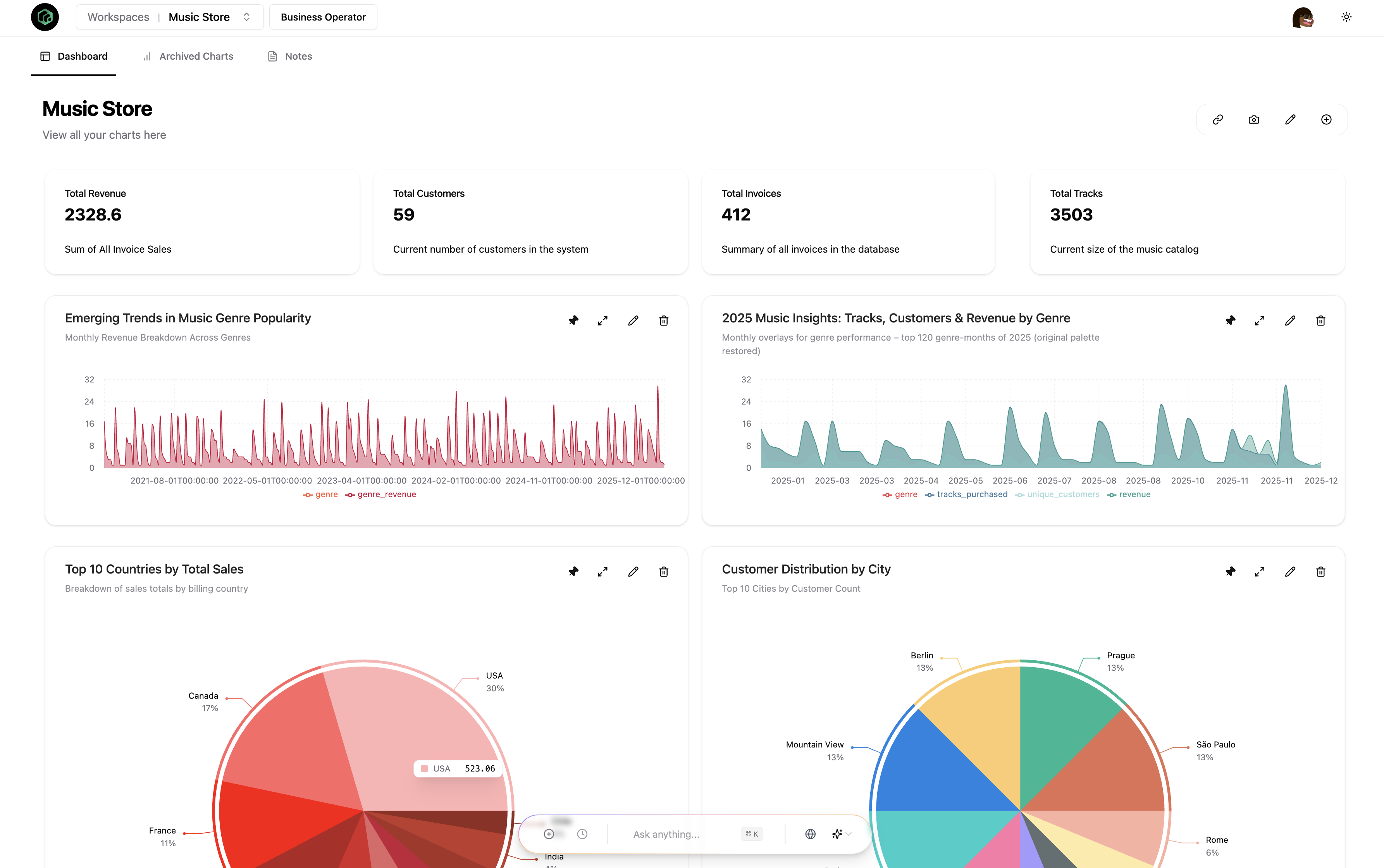Screen dimensions: 1384x868
Task: Click the 2328.6 total revenue value
Action: (x=93, y=215)
